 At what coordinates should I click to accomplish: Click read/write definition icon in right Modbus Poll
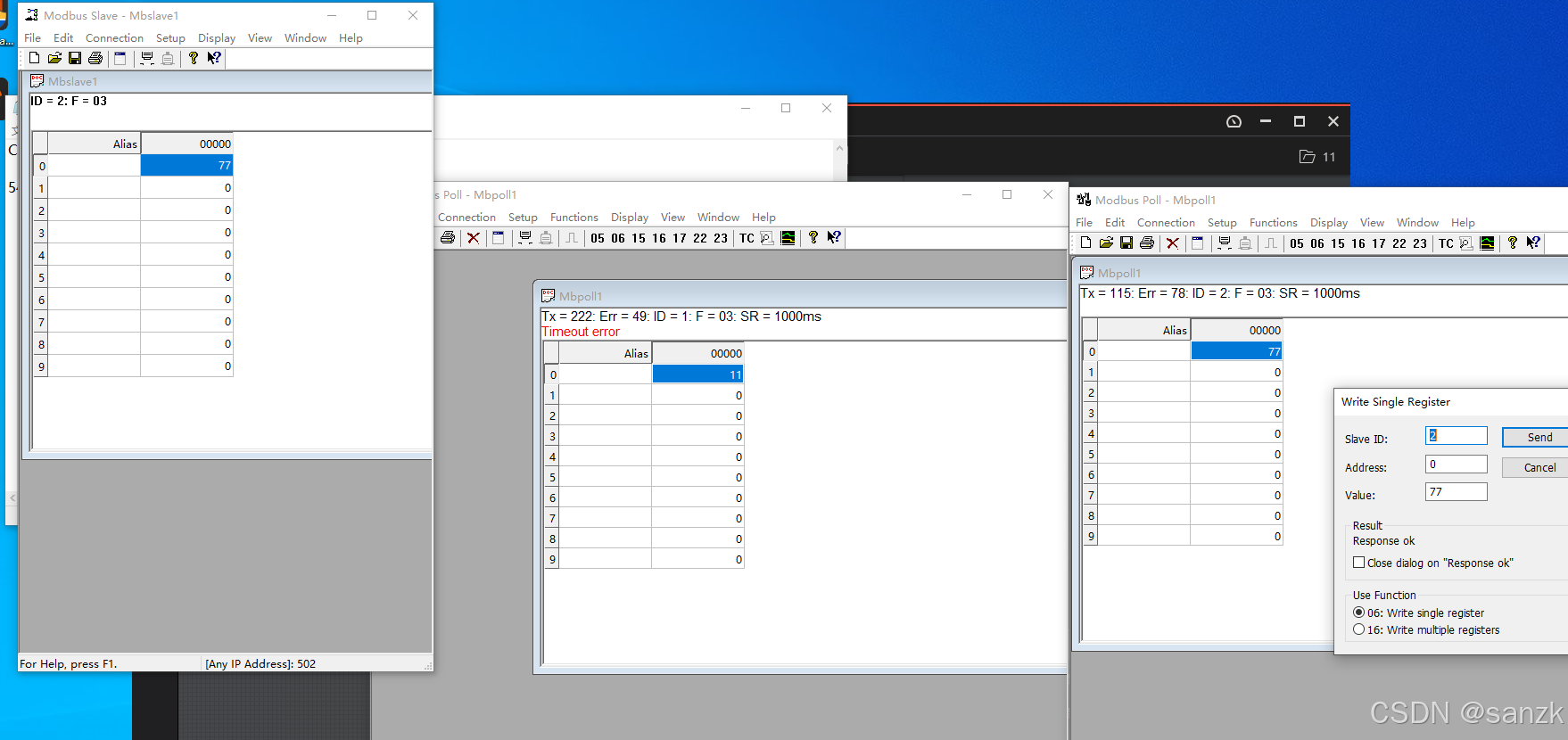[1198, 243]
